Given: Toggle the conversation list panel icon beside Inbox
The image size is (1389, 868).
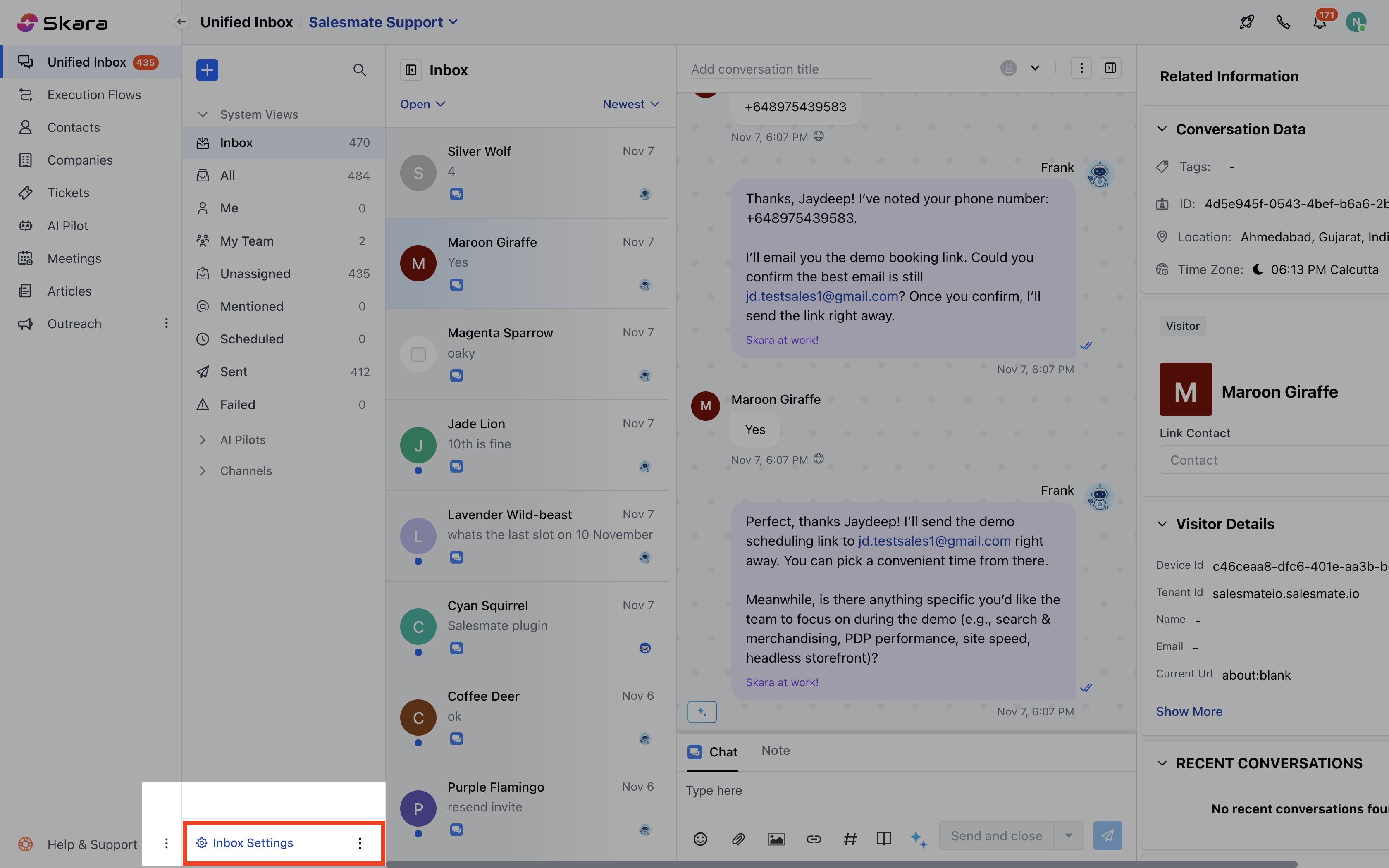Looking at the screenshot, I should tap(411, 70).
